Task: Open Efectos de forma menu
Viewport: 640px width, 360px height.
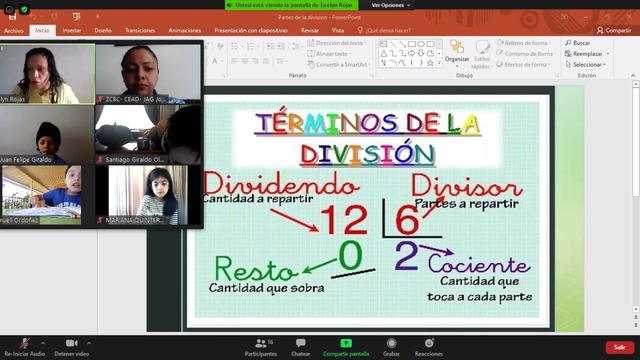Action: [x=524, y=64]
